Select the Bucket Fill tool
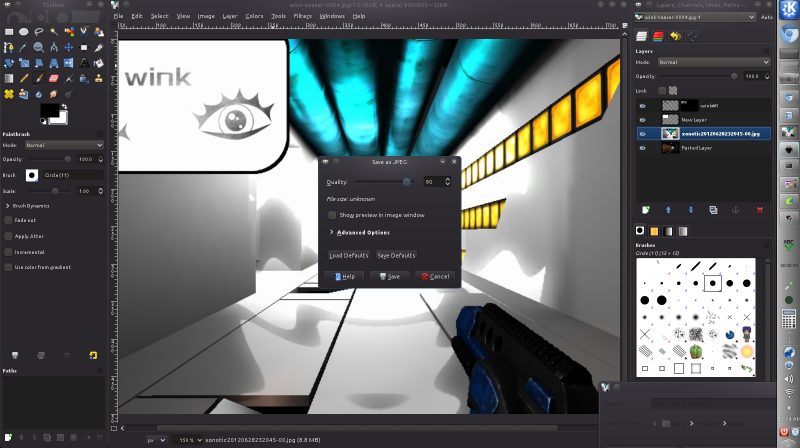The height and width of the screenshot is (448, 800). point(98,63)
